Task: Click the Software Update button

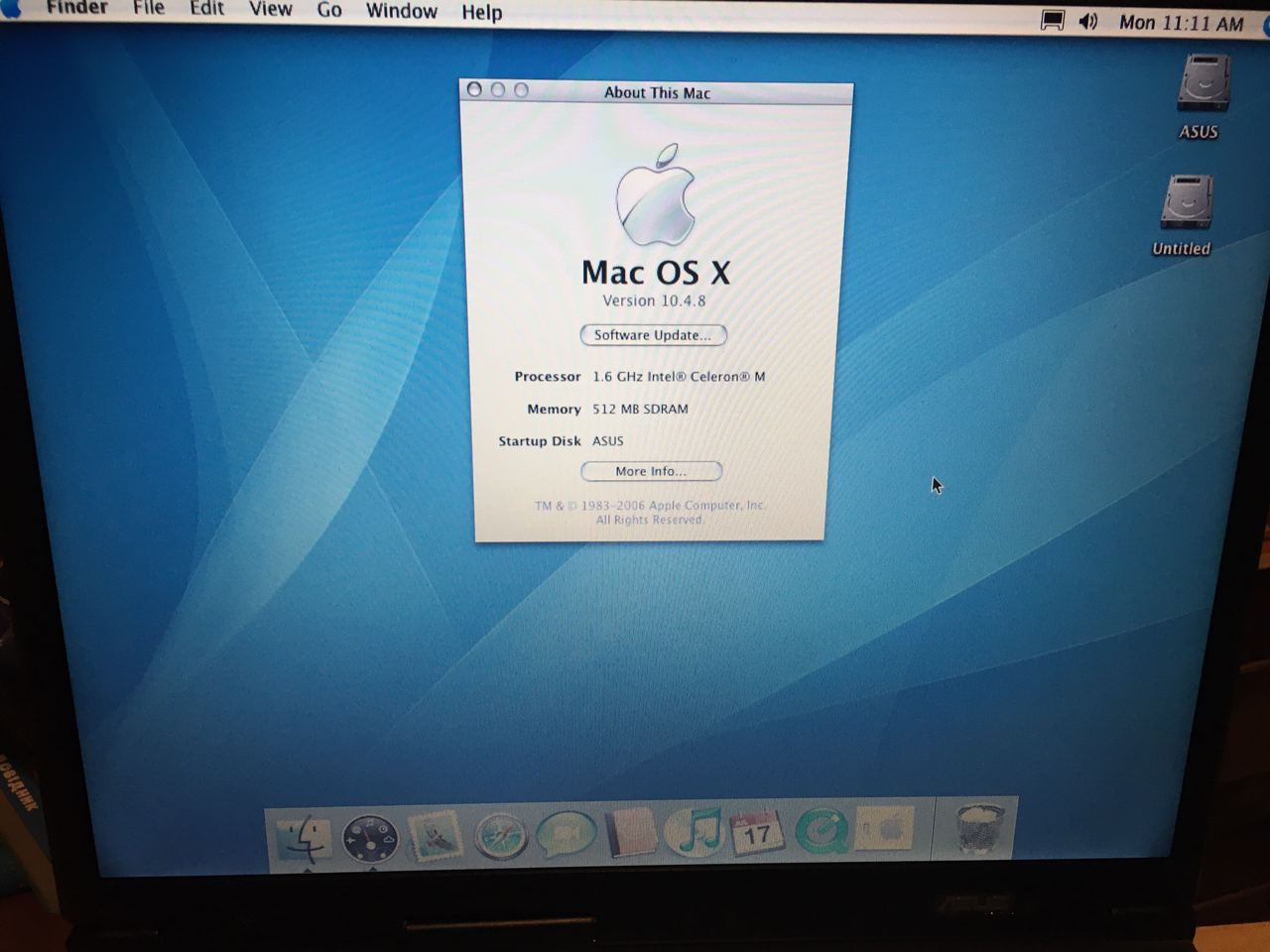Action: (x=653, y=335)
